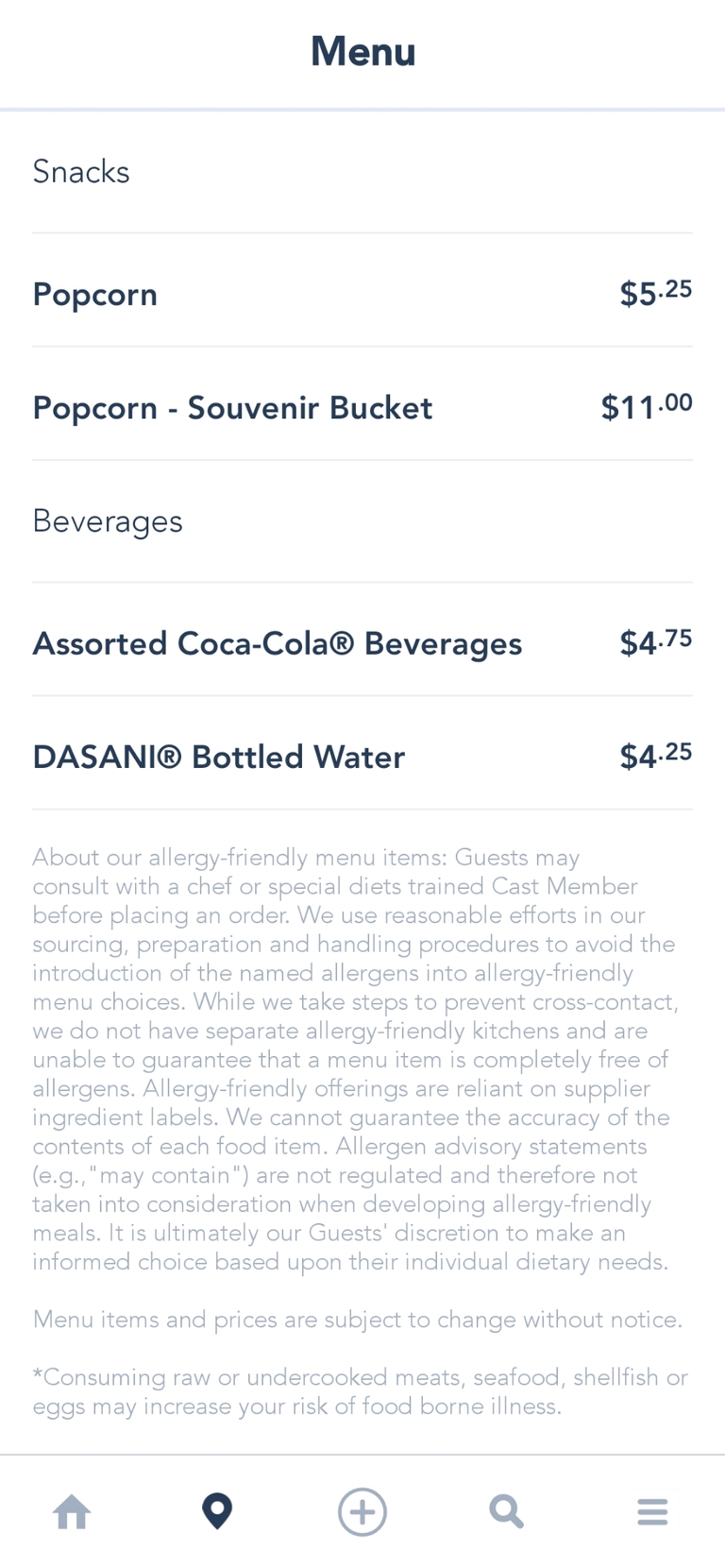The image size is (725, 1568).
Task: Click the Beverages section header
Action: (x=108, y=521)
